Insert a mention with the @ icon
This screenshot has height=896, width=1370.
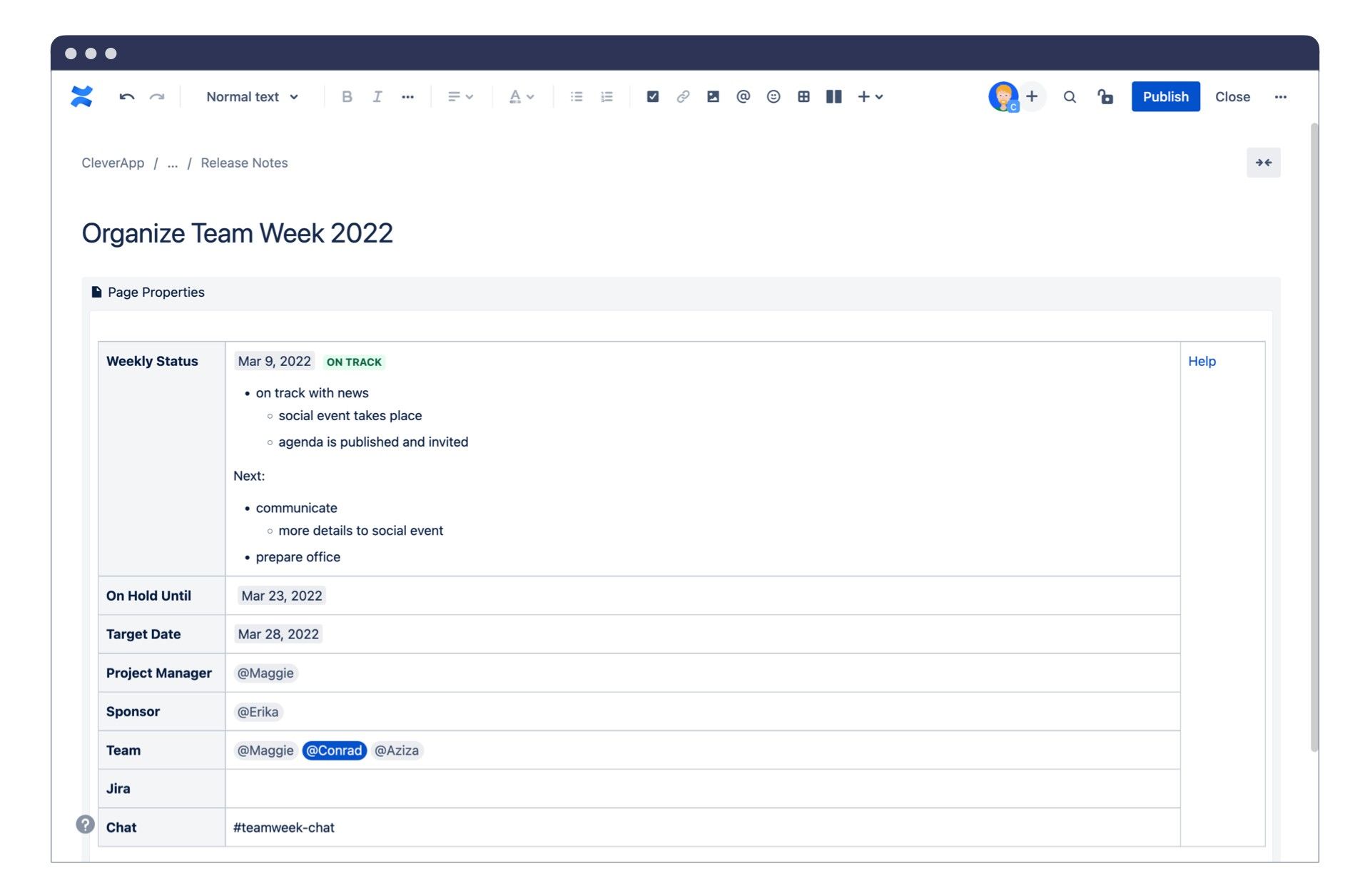pyautogui.click(x=743, y=97)
